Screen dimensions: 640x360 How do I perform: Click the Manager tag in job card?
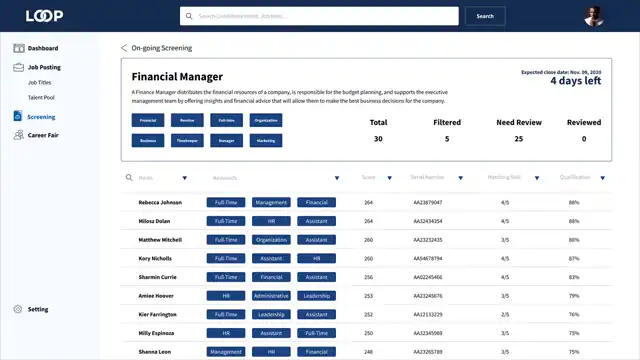pyautogui.click(x=227, y=140)
